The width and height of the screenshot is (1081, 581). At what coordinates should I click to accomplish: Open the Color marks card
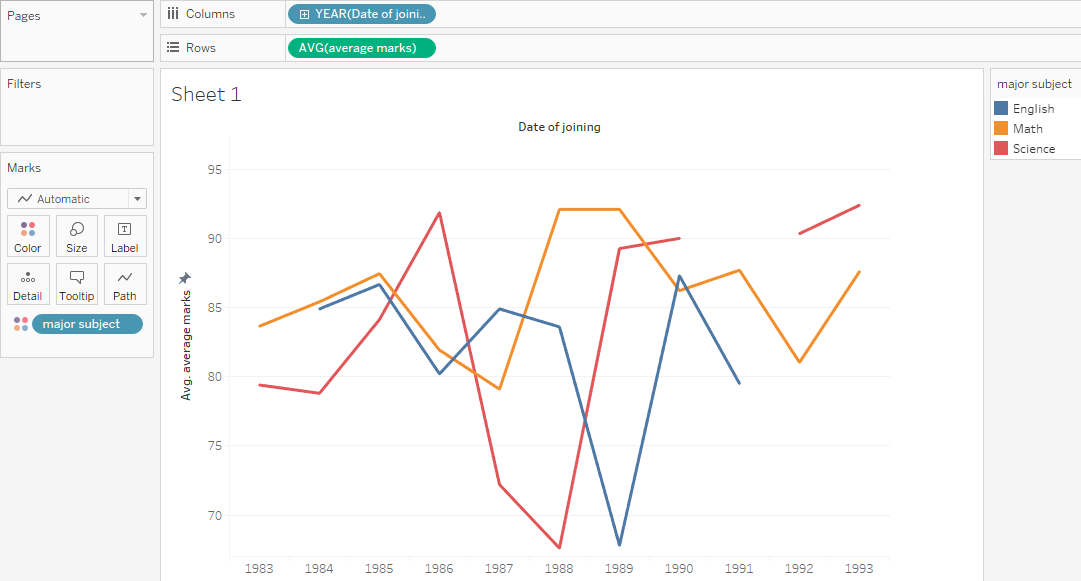(28, 236)
